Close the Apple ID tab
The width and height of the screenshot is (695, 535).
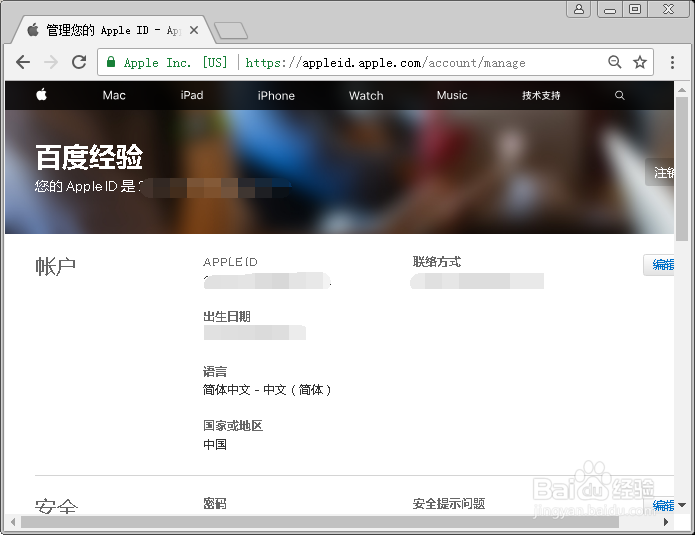point(194,30)
